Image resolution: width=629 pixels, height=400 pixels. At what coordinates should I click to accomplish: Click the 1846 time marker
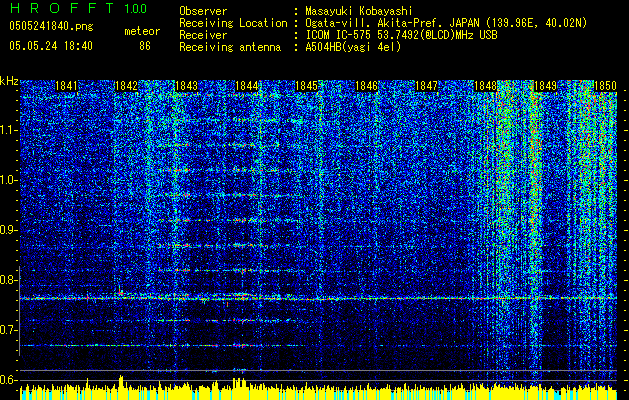(367, 86)
